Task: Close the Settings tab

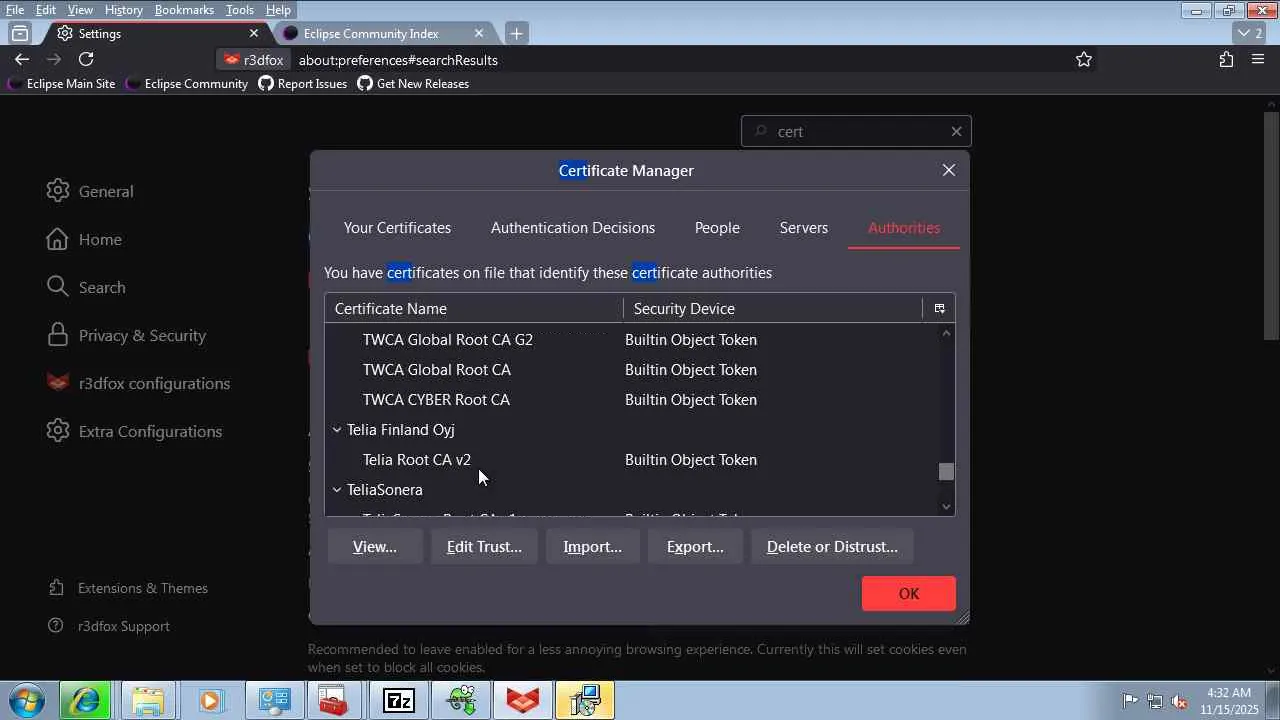Action: [254, 33]
